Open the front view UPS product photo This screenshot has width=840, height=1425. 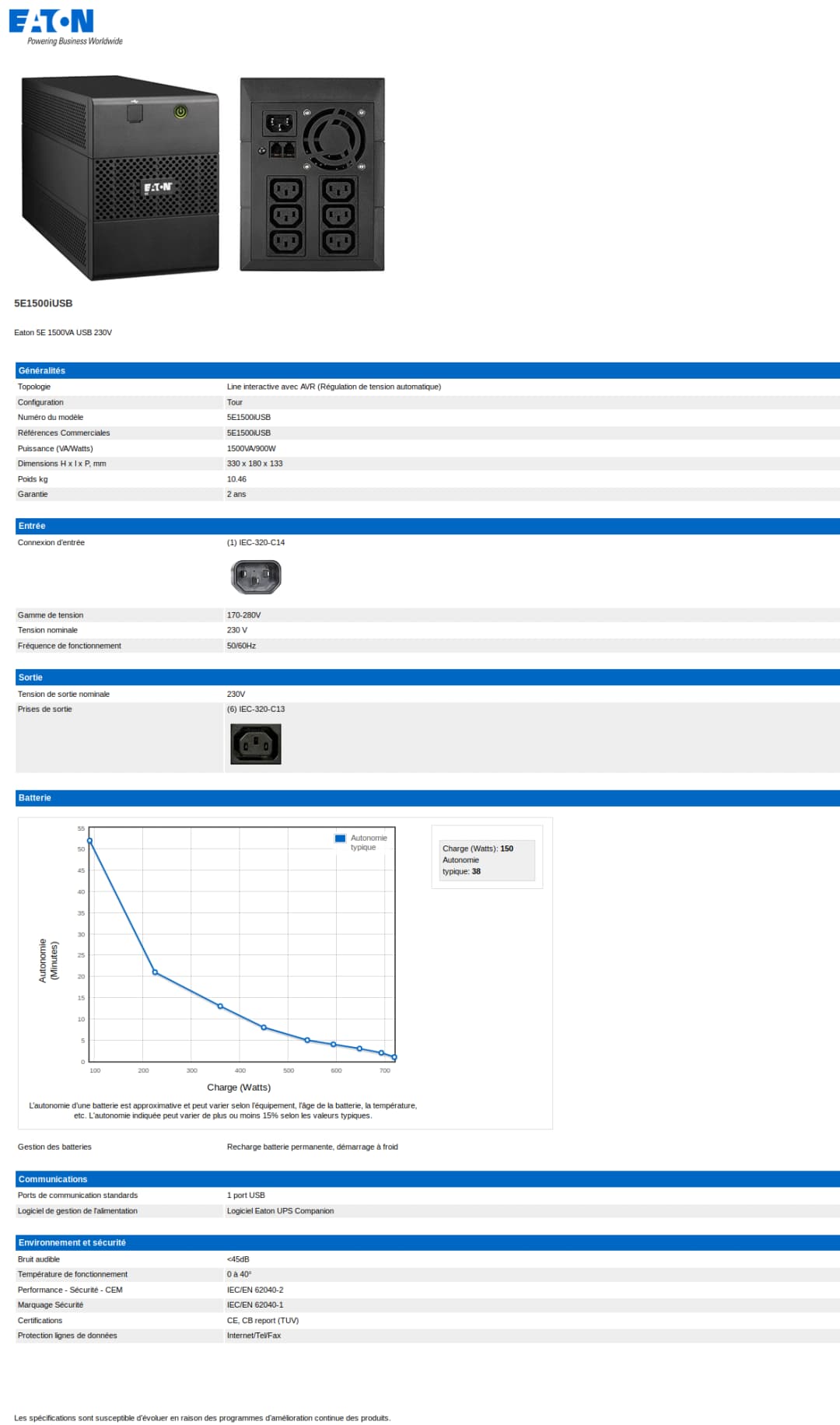[x=120, y=177]
